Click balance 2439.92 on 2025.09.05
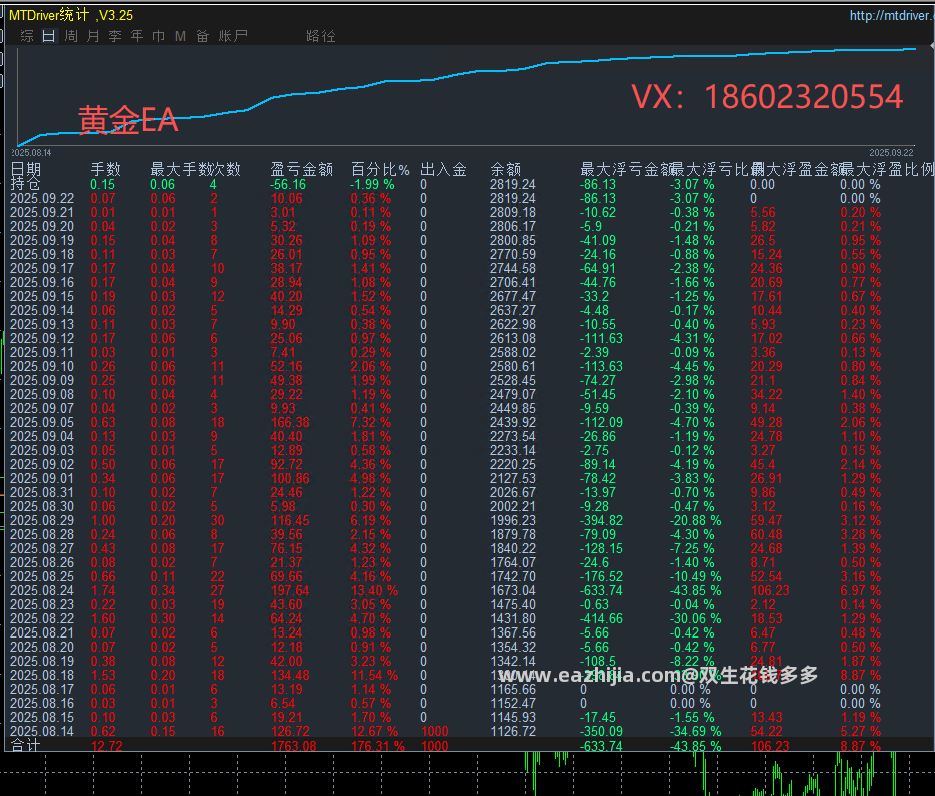Image resolution: width=935 pixels, height=796 pixels. [513, 423]
